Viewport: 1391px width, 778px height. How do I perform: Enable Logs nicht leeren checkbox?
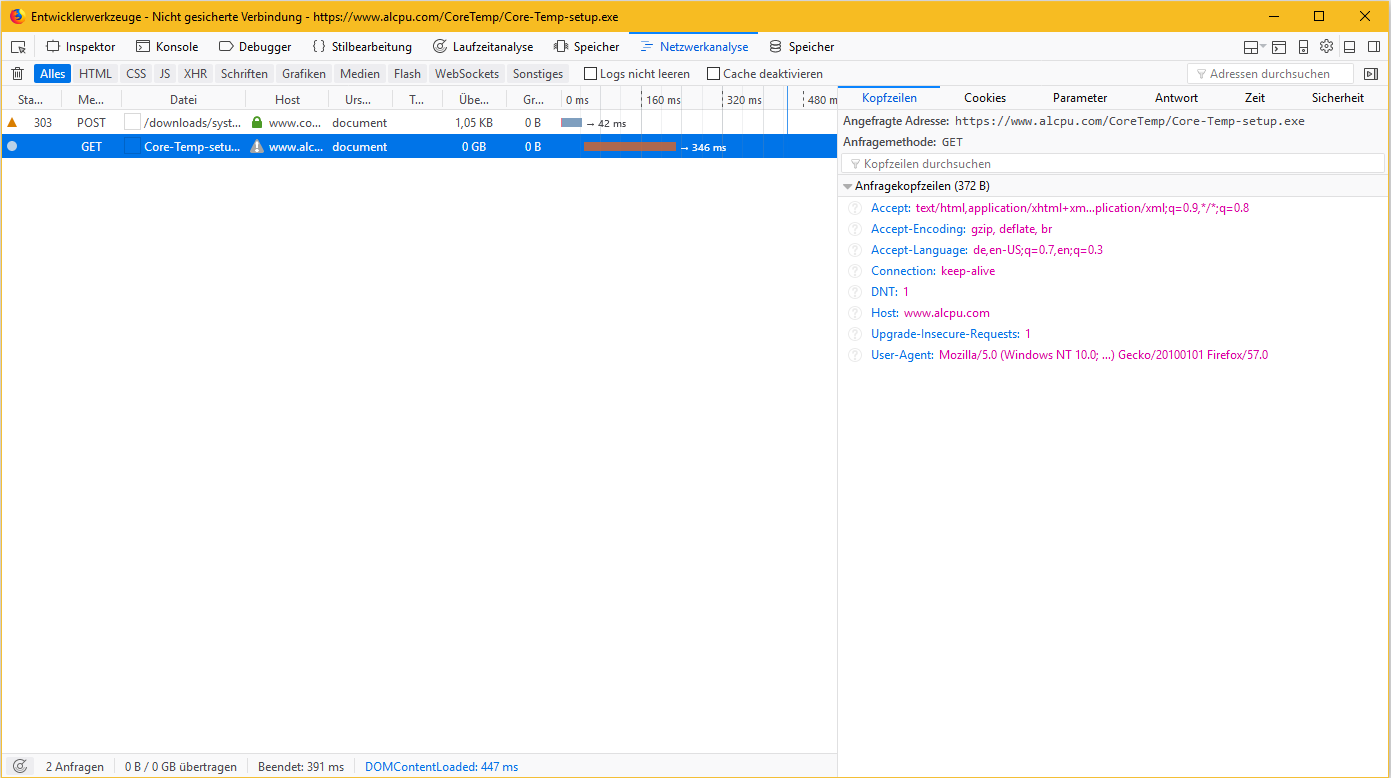point(590,74)
